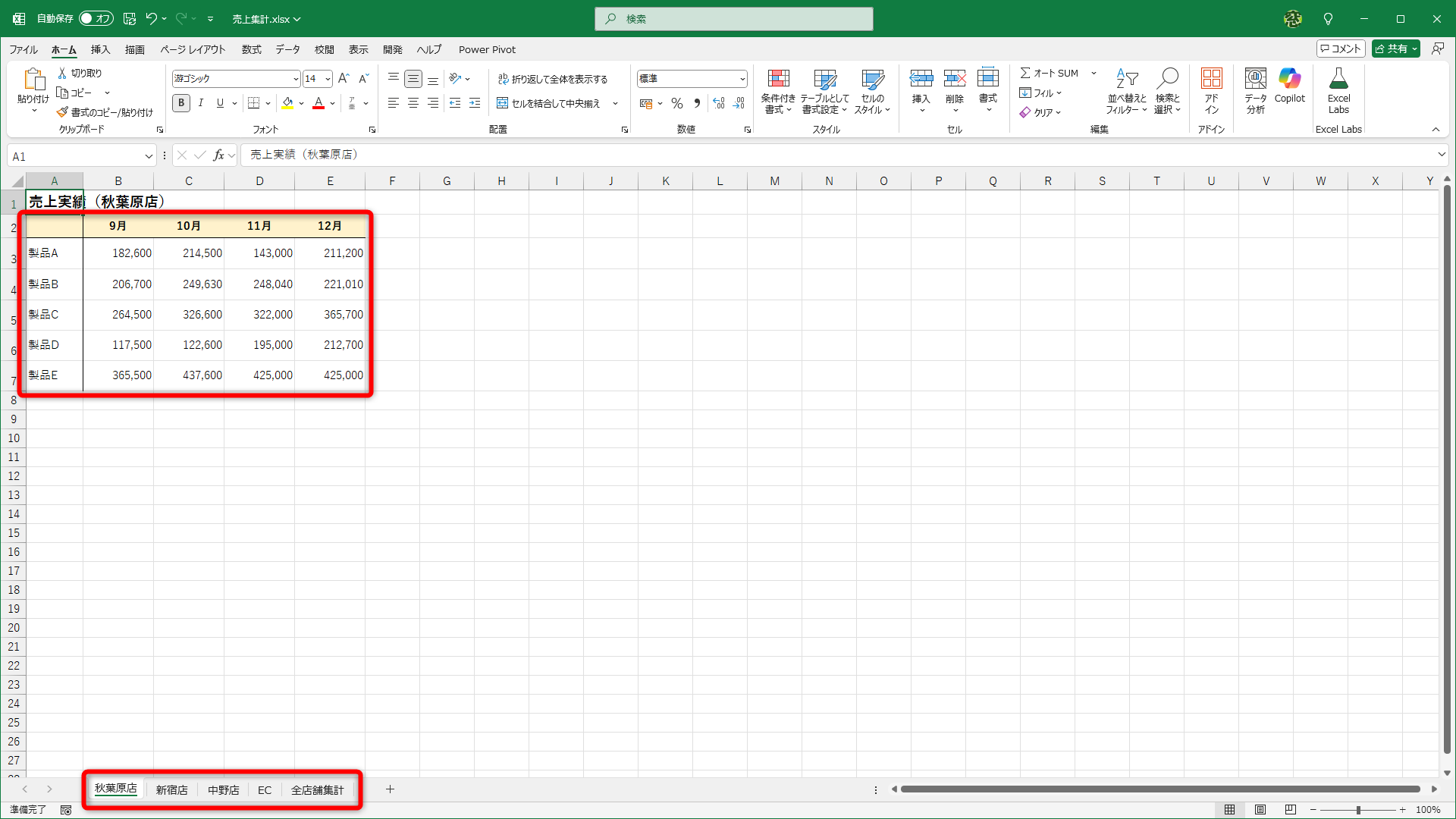Open the Power Pivot ribbon tab
This screenshot has width=1456, height=819.
coord(487,50)
